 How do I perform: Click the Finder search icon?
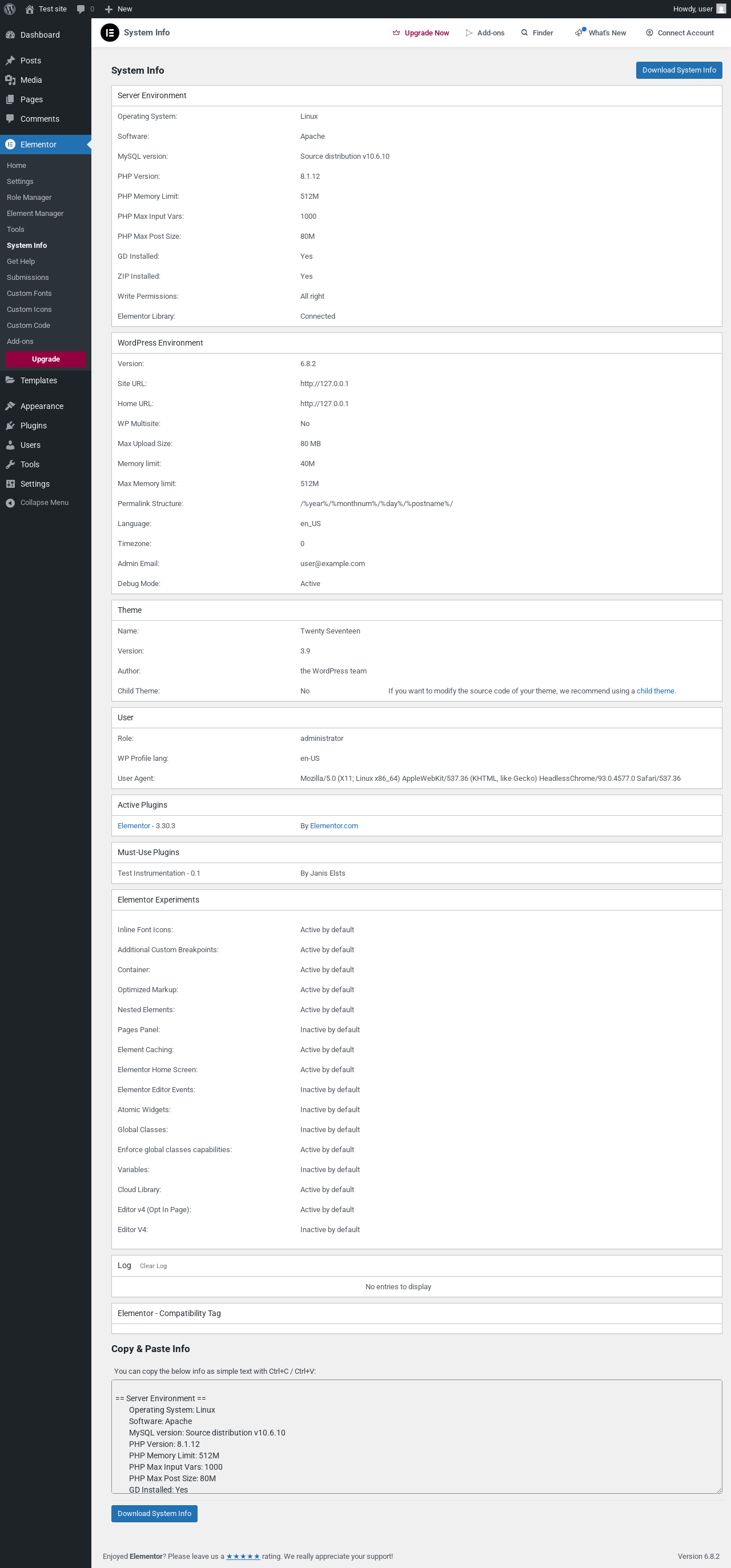pos(524,33)
